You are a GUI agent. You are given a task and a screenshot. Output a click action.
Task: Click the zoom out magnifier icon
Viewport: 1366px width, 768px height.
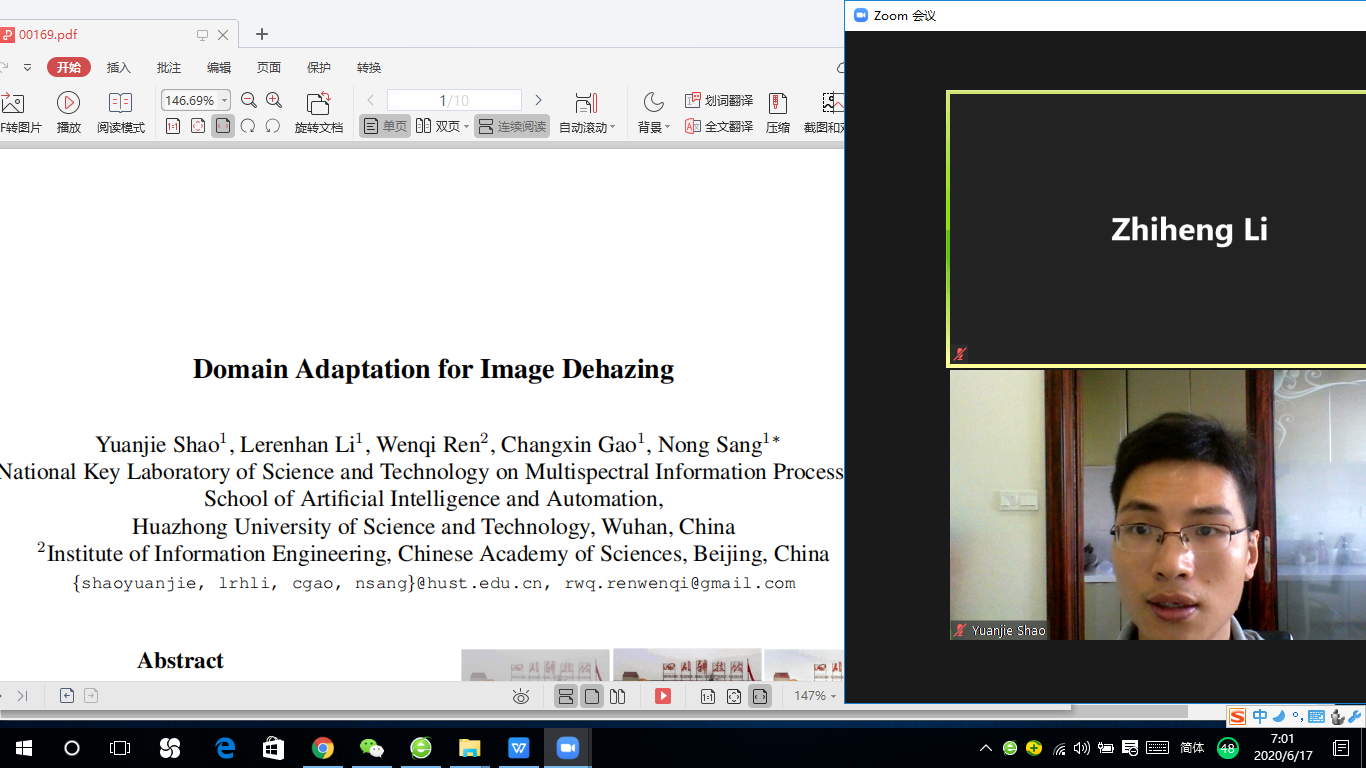(x=249, y=100)
